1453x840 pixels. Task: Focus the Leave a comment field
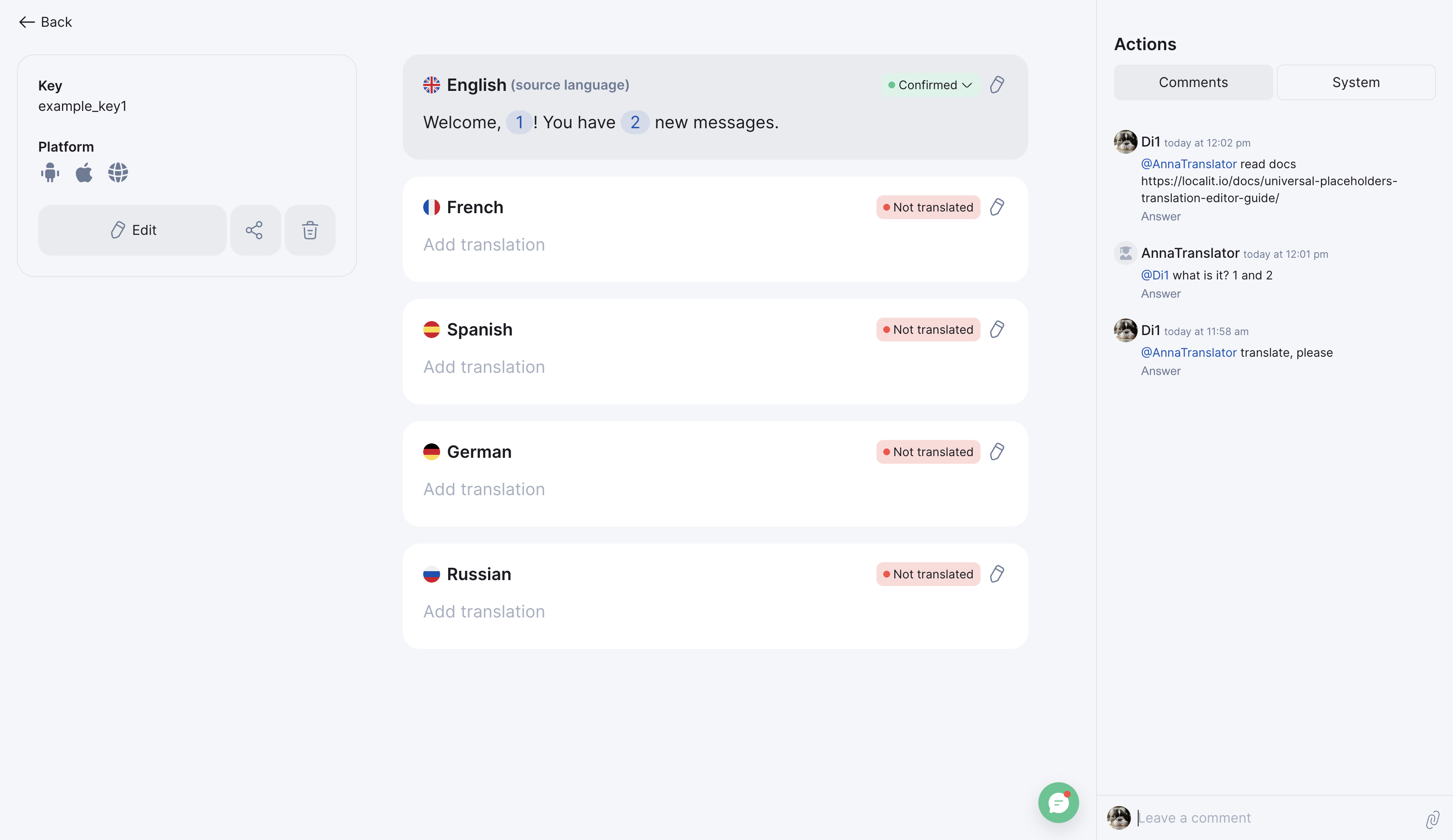[x=1269, y=818]
